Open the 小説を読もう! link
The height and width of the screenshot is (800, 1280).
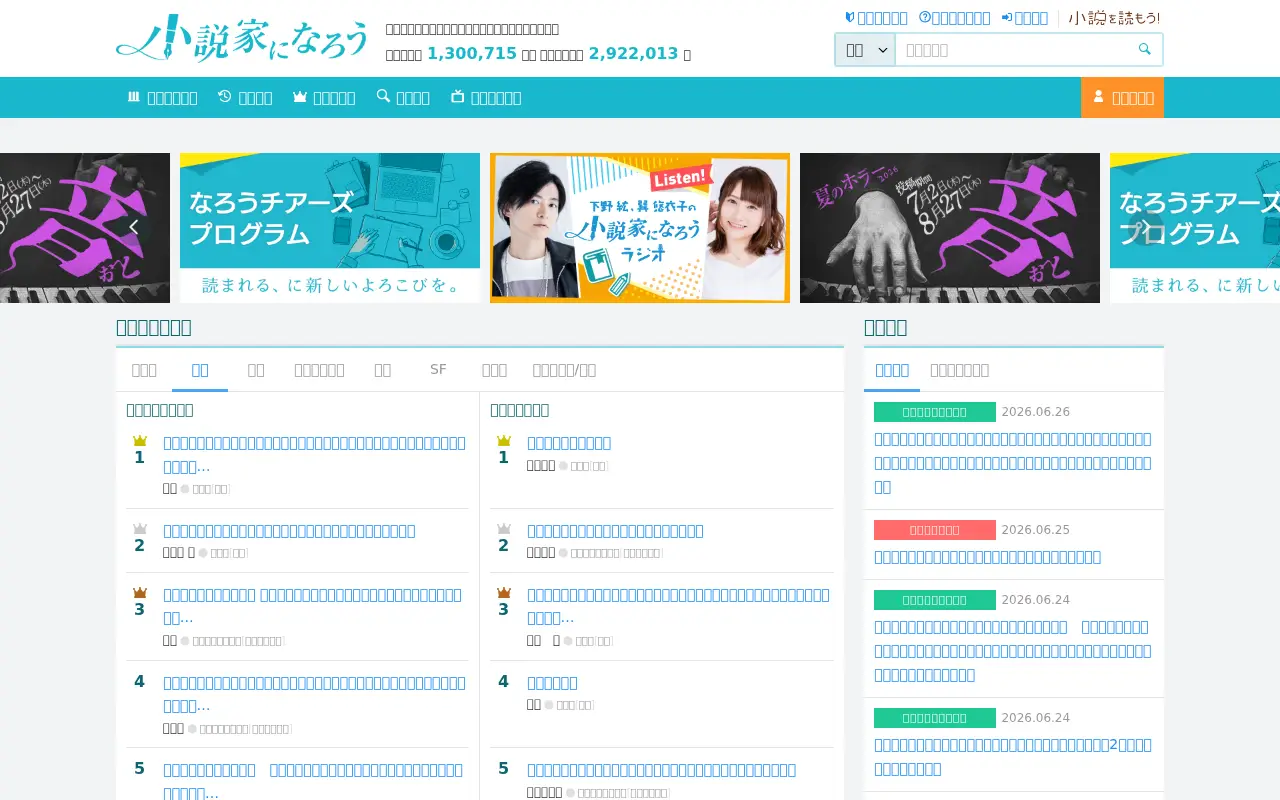(x=1114, y=18)
